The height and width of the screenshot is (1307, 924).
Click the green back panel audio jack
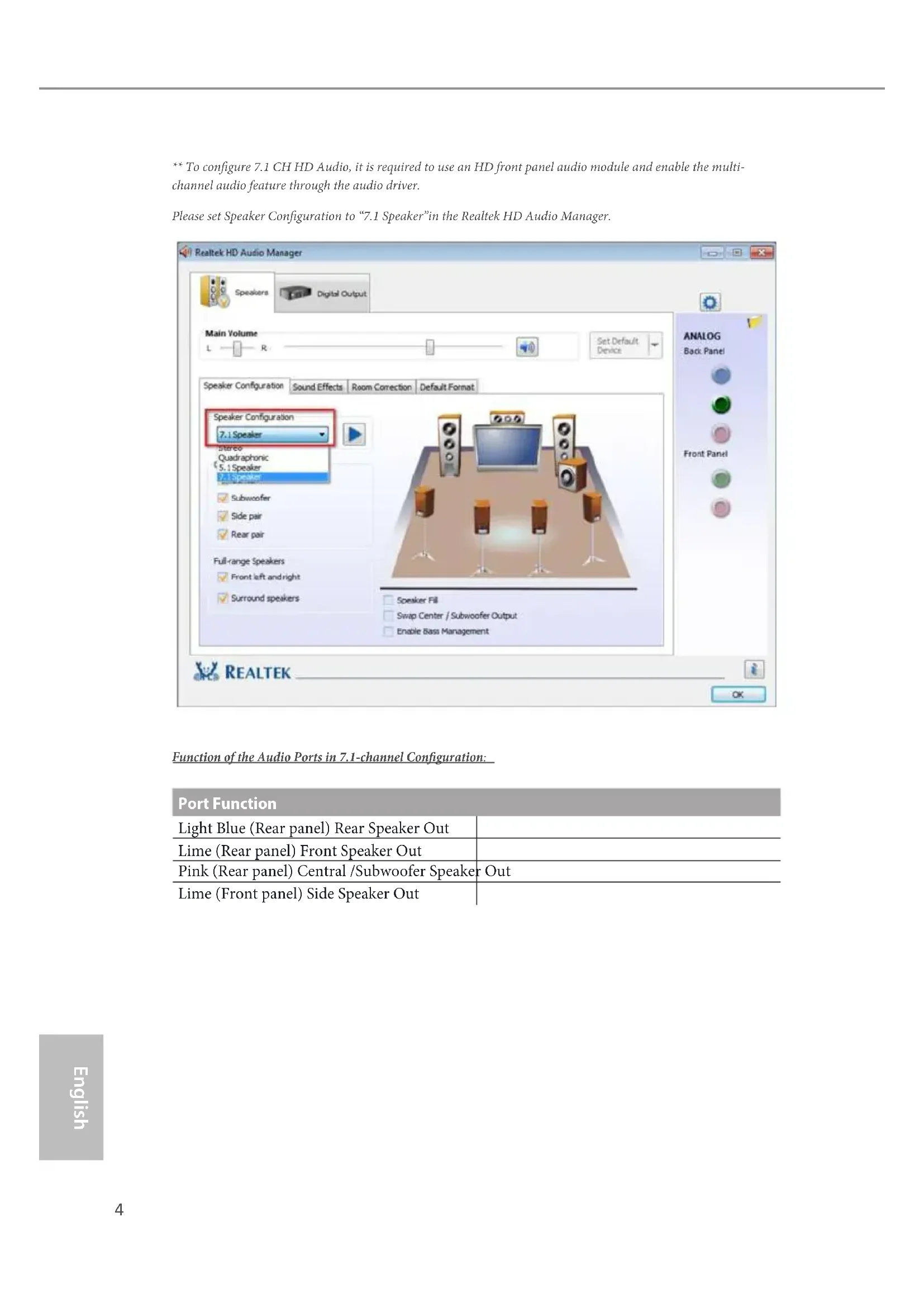click(721, 405)
